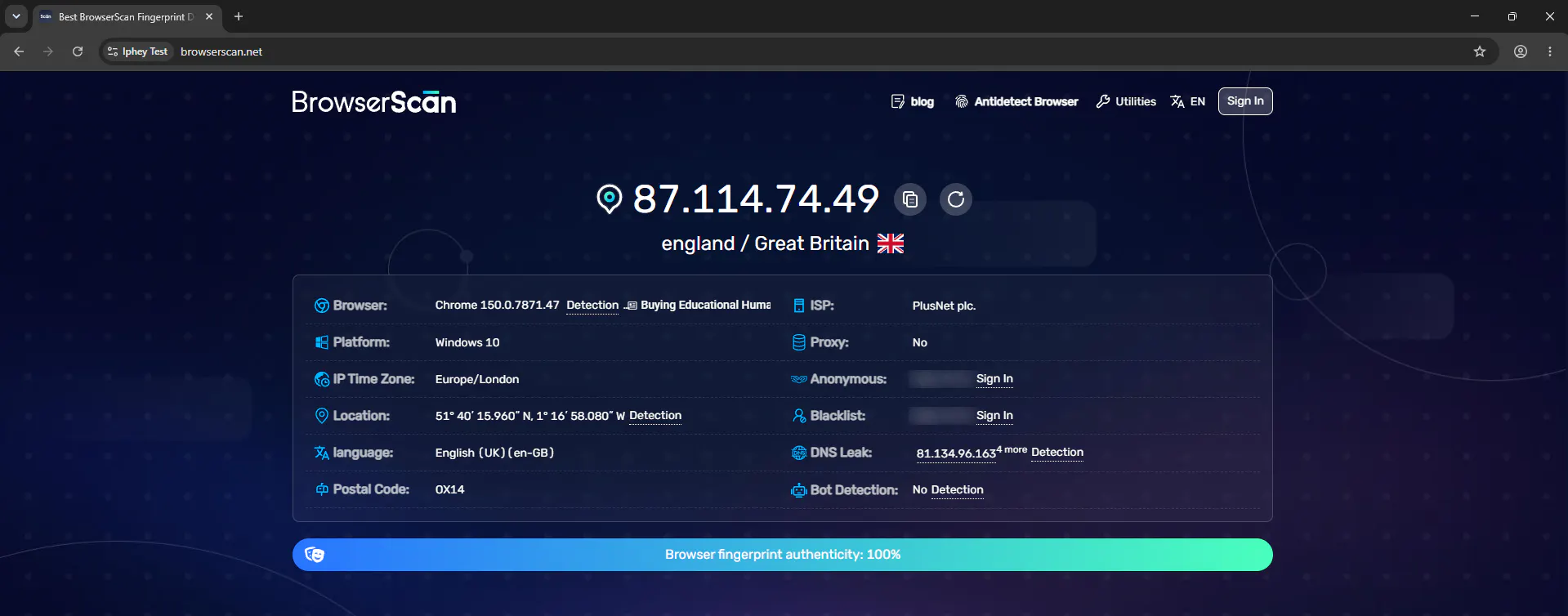Viewport: 1568px width, 616px height.
Task: Click the Great Britain flag icon
Action: pos(891,243)
